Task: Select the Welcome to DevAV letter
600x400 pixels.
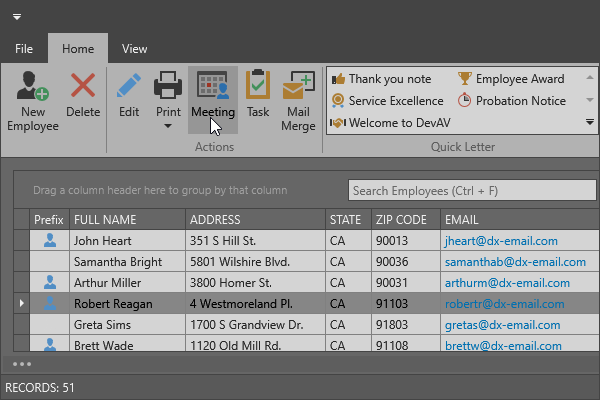Action: tap(390, 123)
